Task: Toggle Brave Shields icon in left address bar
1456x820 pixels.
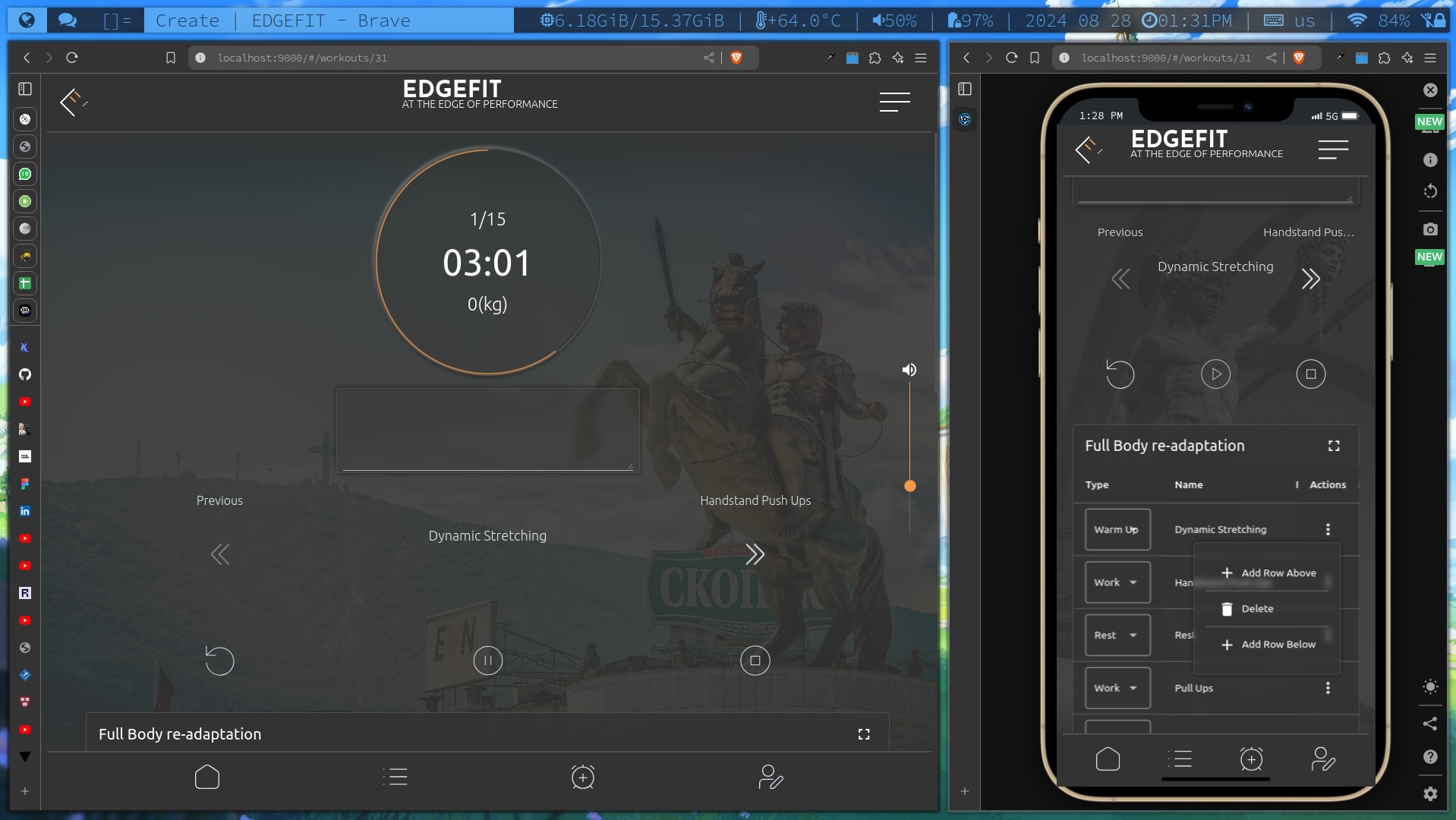Action: point(736,58)
